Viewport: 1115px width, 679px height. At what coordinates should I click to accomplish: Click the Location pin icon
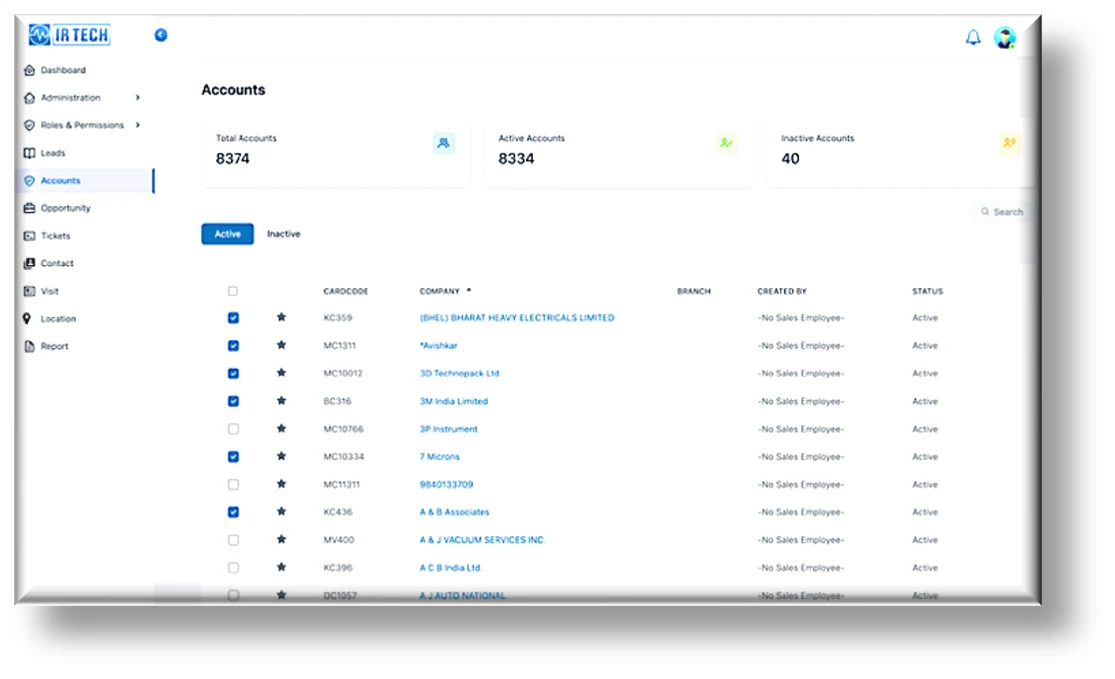pos(27,319)
